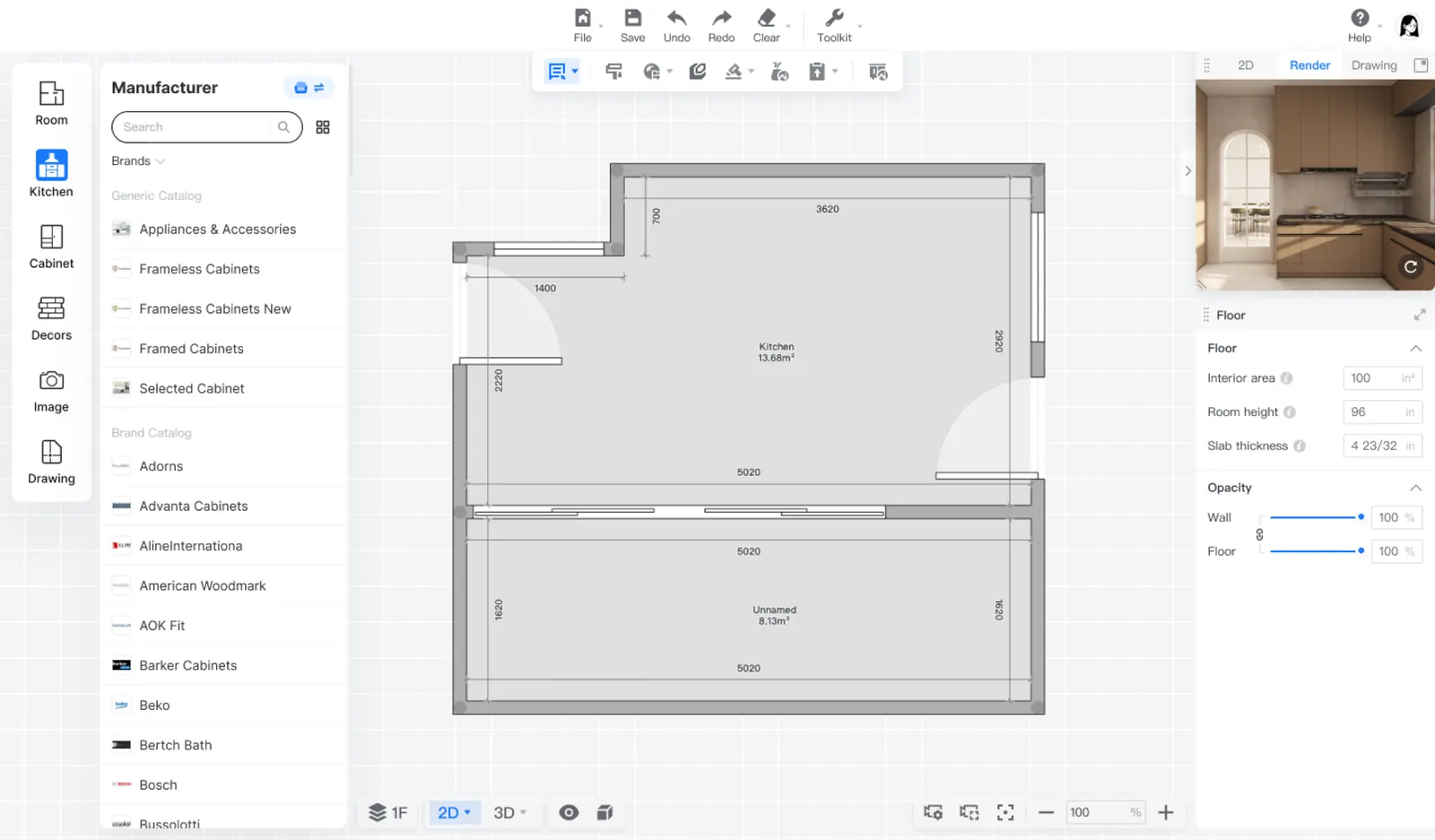Click the paint roller tool icon

[x=614, y=72]
